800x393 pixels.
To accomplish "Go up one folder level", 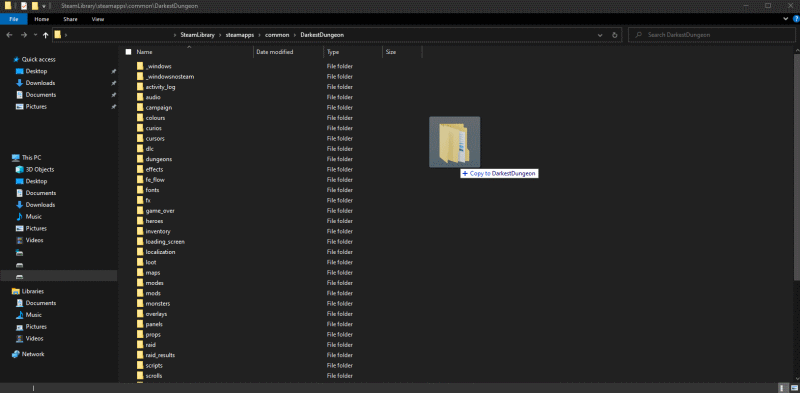I will [45, 35].
